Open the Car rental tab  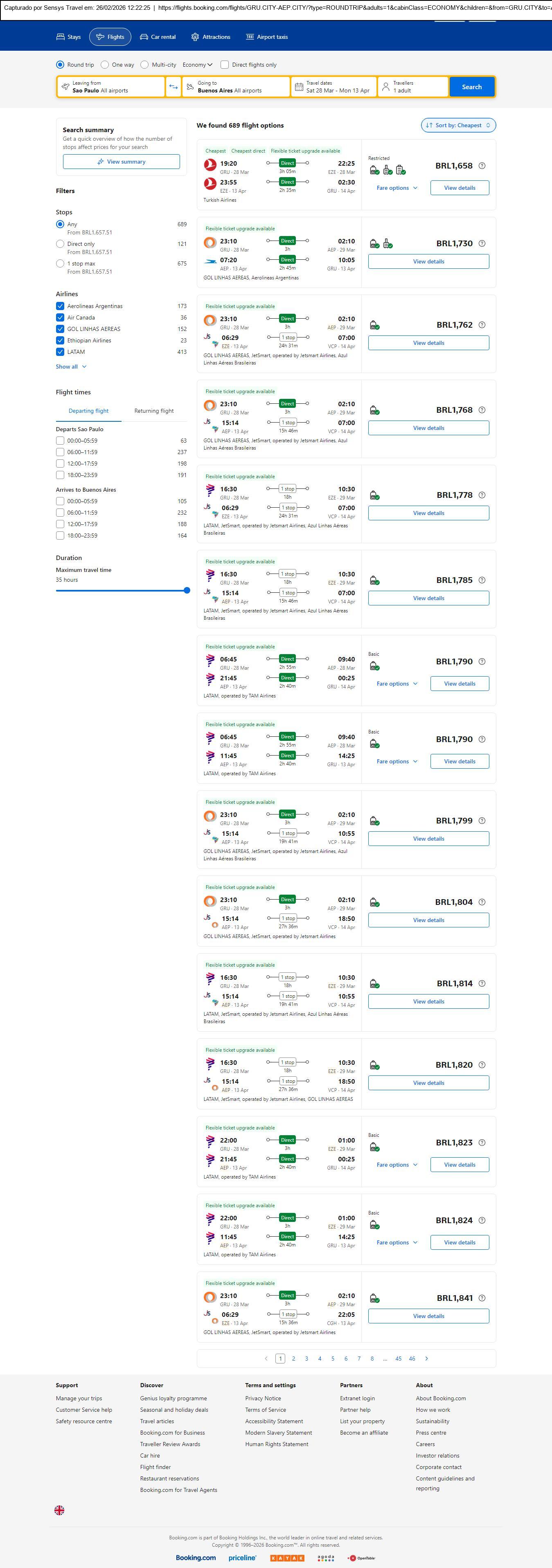coord(158,37)
